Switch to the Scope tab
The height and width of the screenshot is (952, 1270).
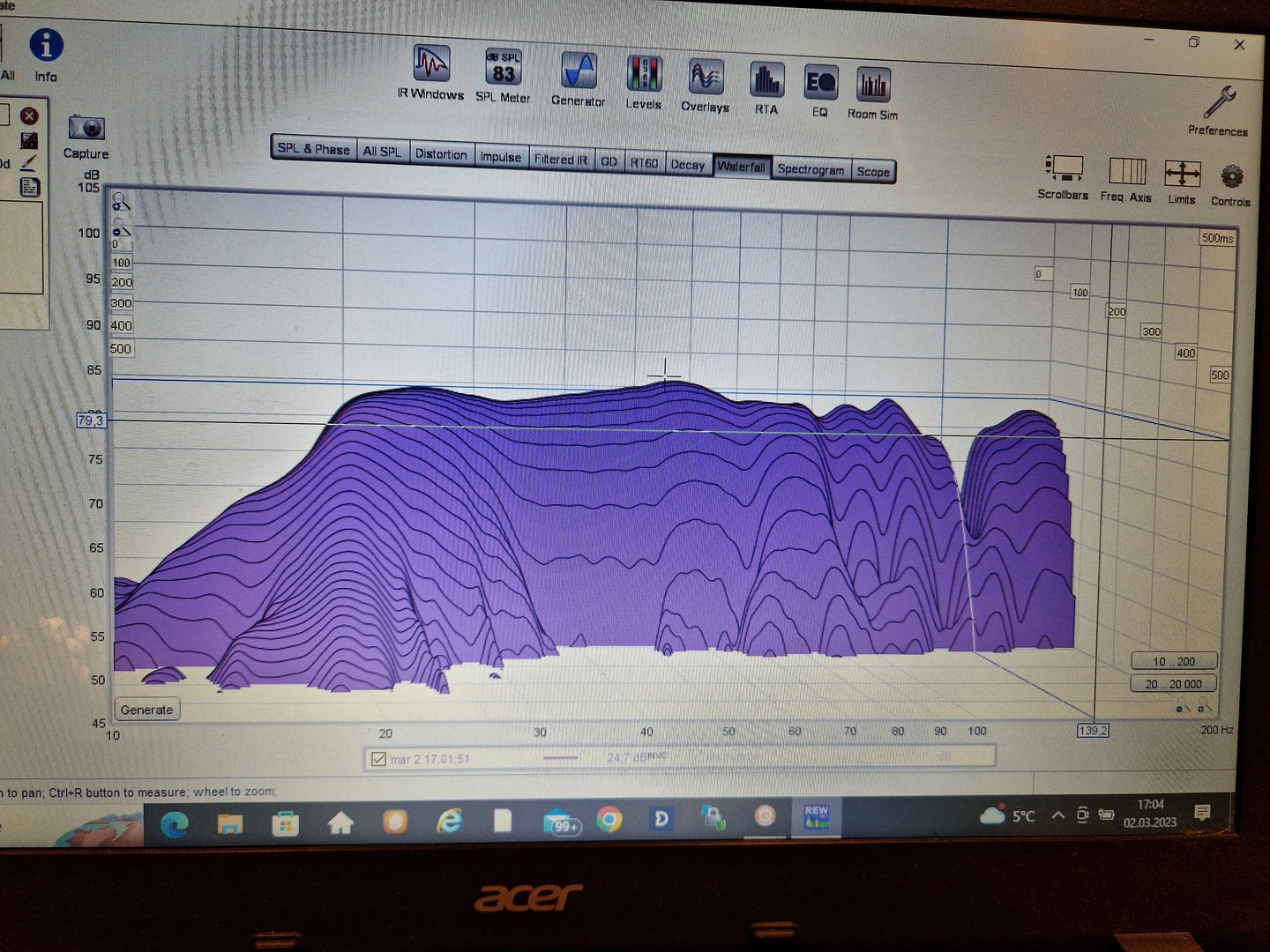click(x=873, y=172)
